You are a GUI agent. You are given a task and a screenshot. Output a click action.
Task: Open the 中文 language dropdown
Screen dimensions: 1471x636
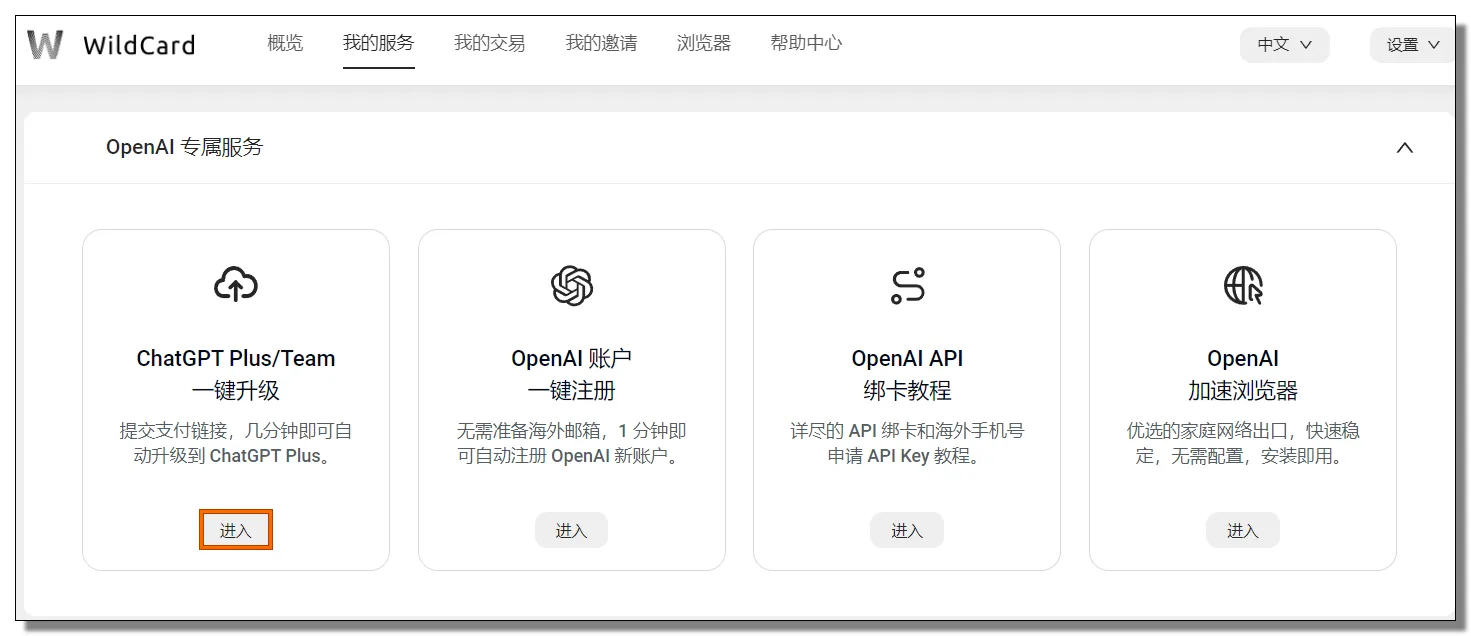click(x=1285, y=45)
